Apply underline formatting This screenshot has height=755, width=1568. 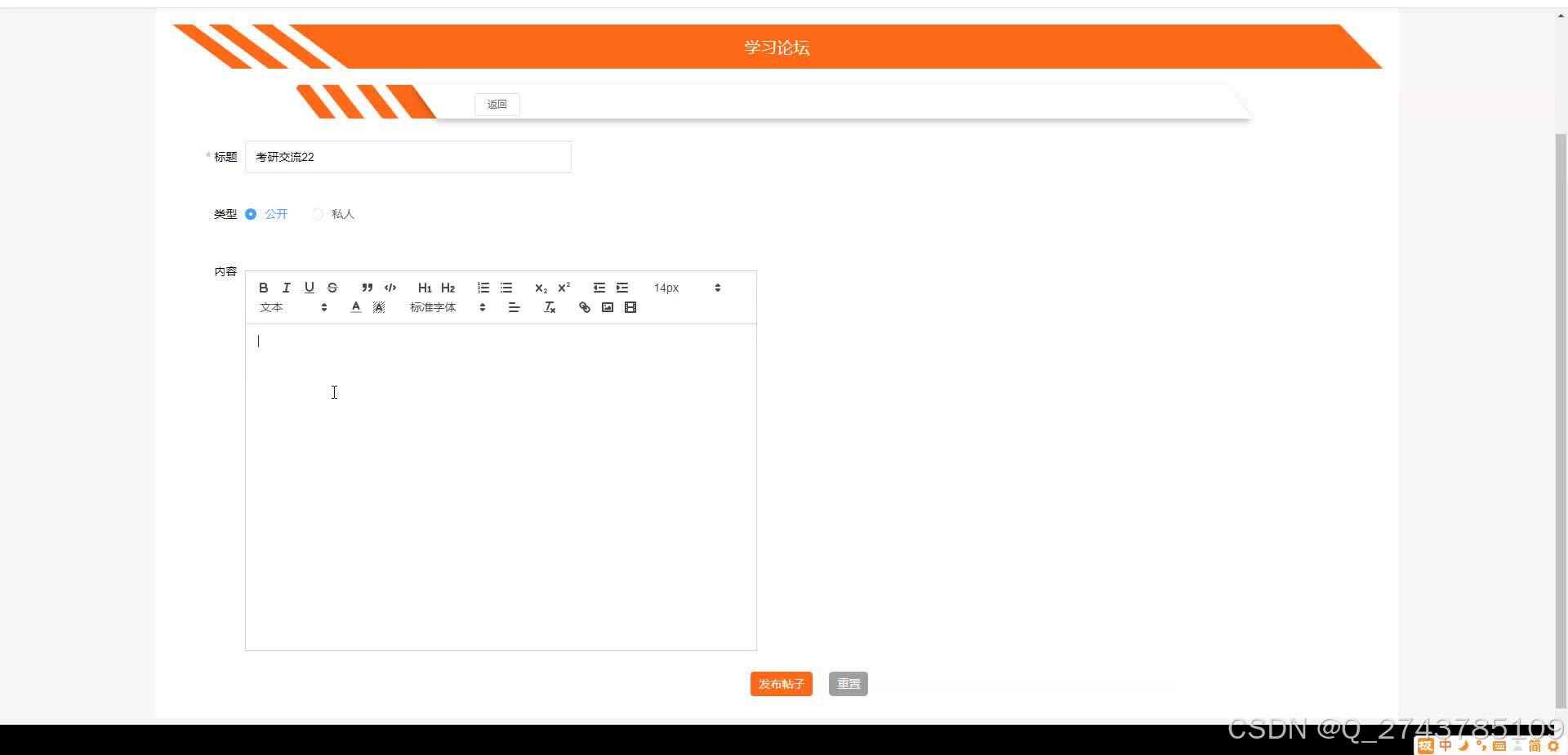(309, 288)
